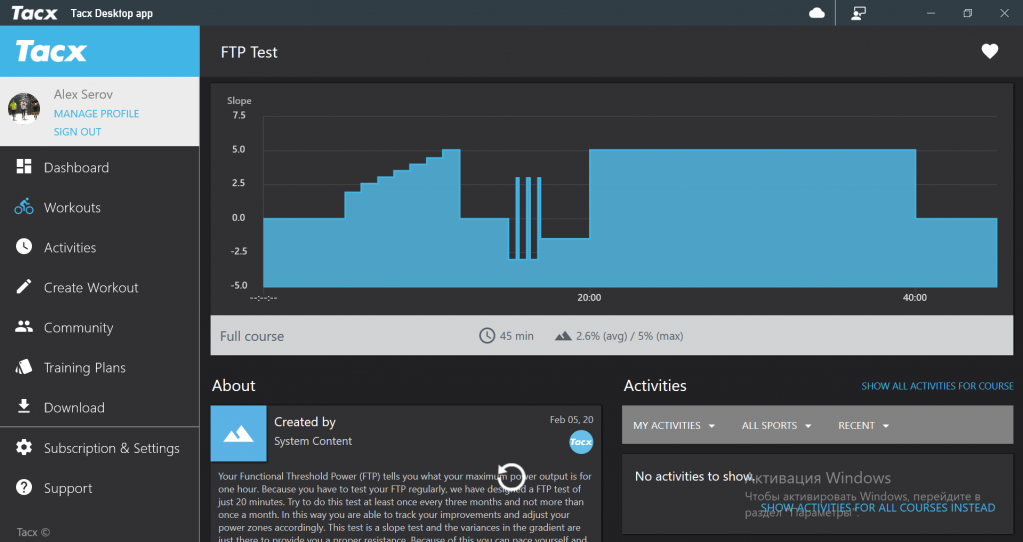This screenshot has height=542, width=1023.
Task: Click the mountain course icon under About
Action: 239,434
